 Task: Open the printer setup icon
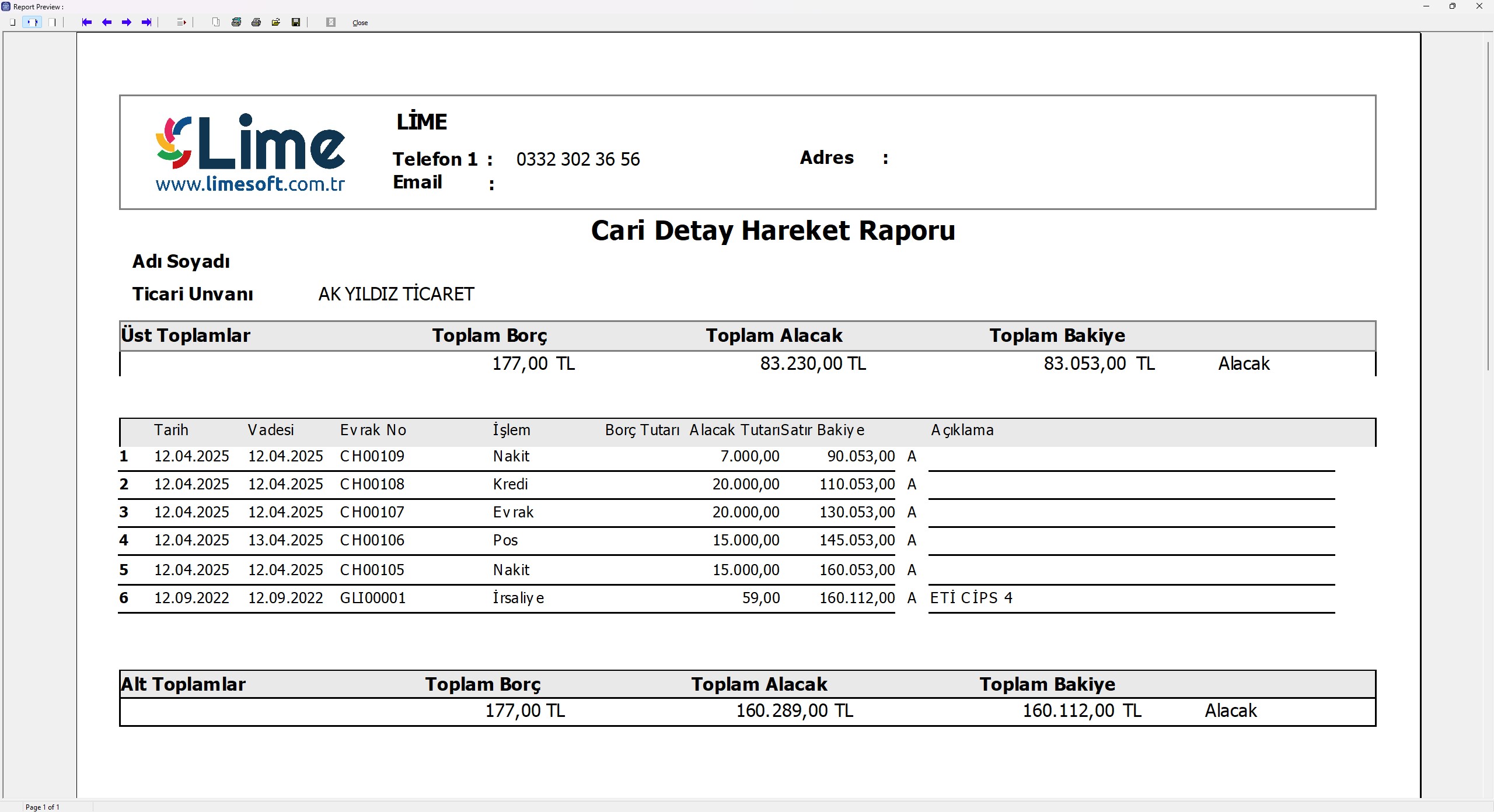click(x=236, y=22)
